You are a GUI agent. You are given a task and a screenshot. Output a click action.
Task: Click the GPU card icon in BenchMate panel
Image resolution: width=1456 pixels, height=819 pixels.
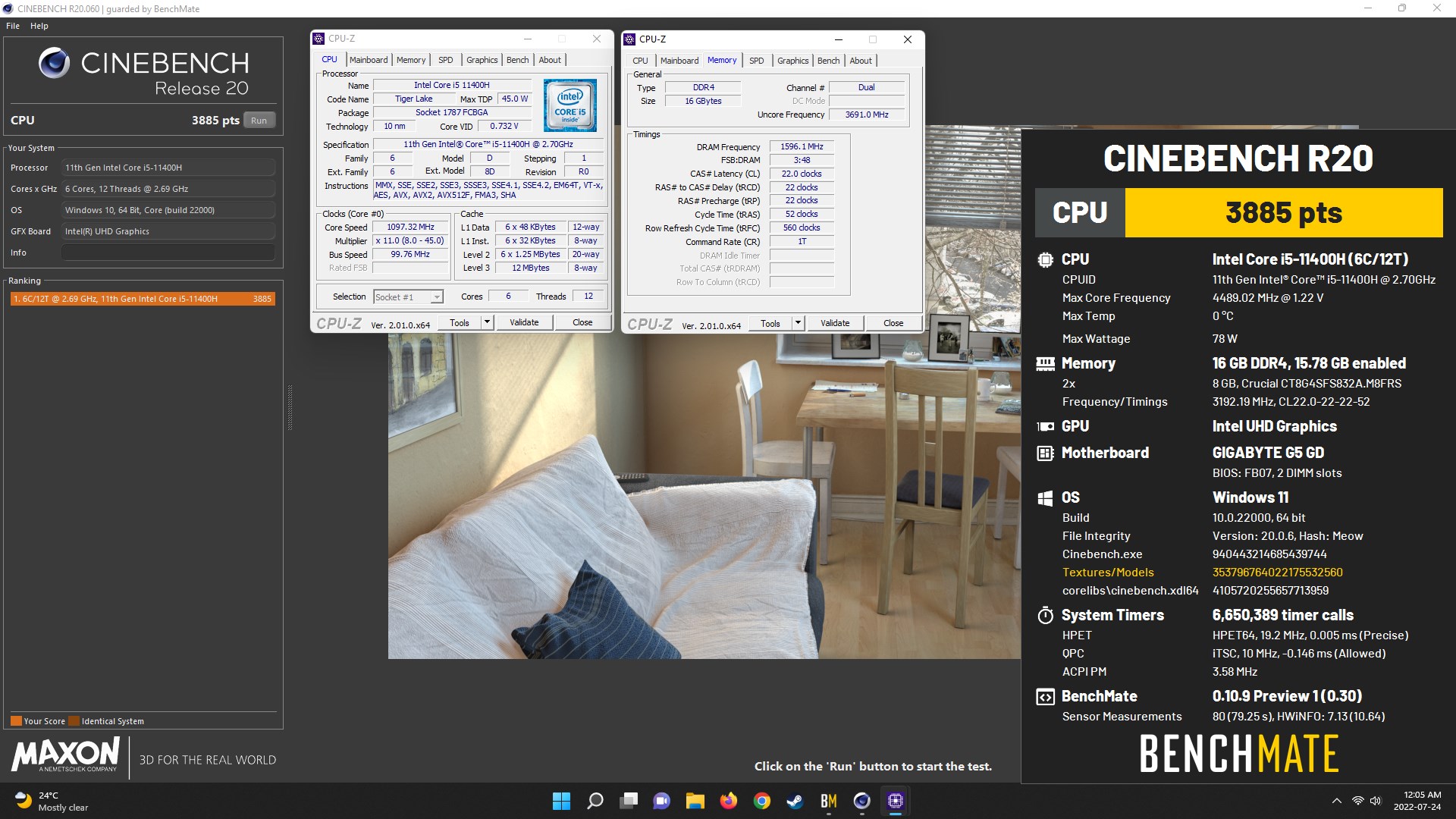1046,426
